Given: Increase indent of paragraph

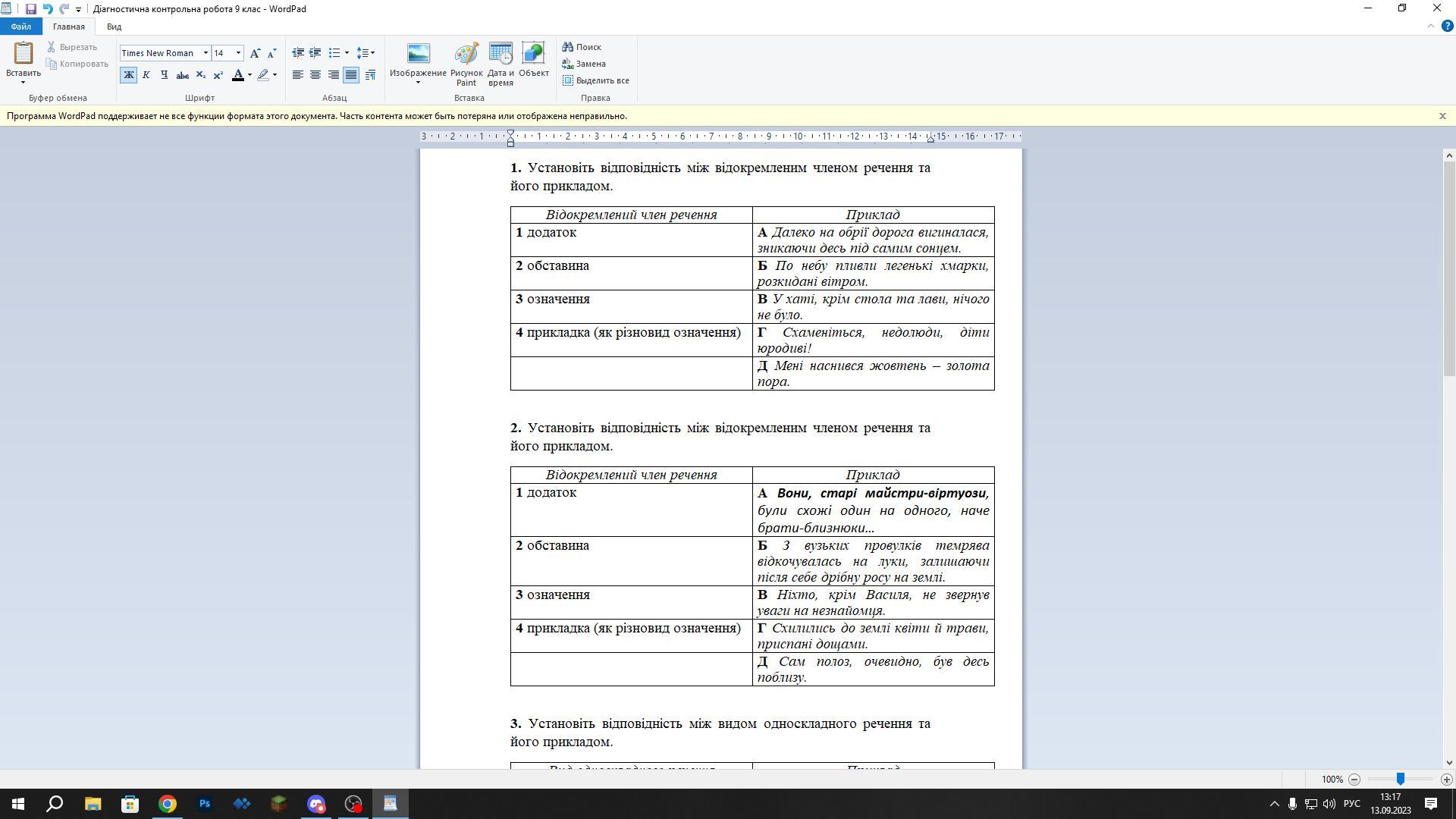Looking at the screenshot, I should click(315, 53).
